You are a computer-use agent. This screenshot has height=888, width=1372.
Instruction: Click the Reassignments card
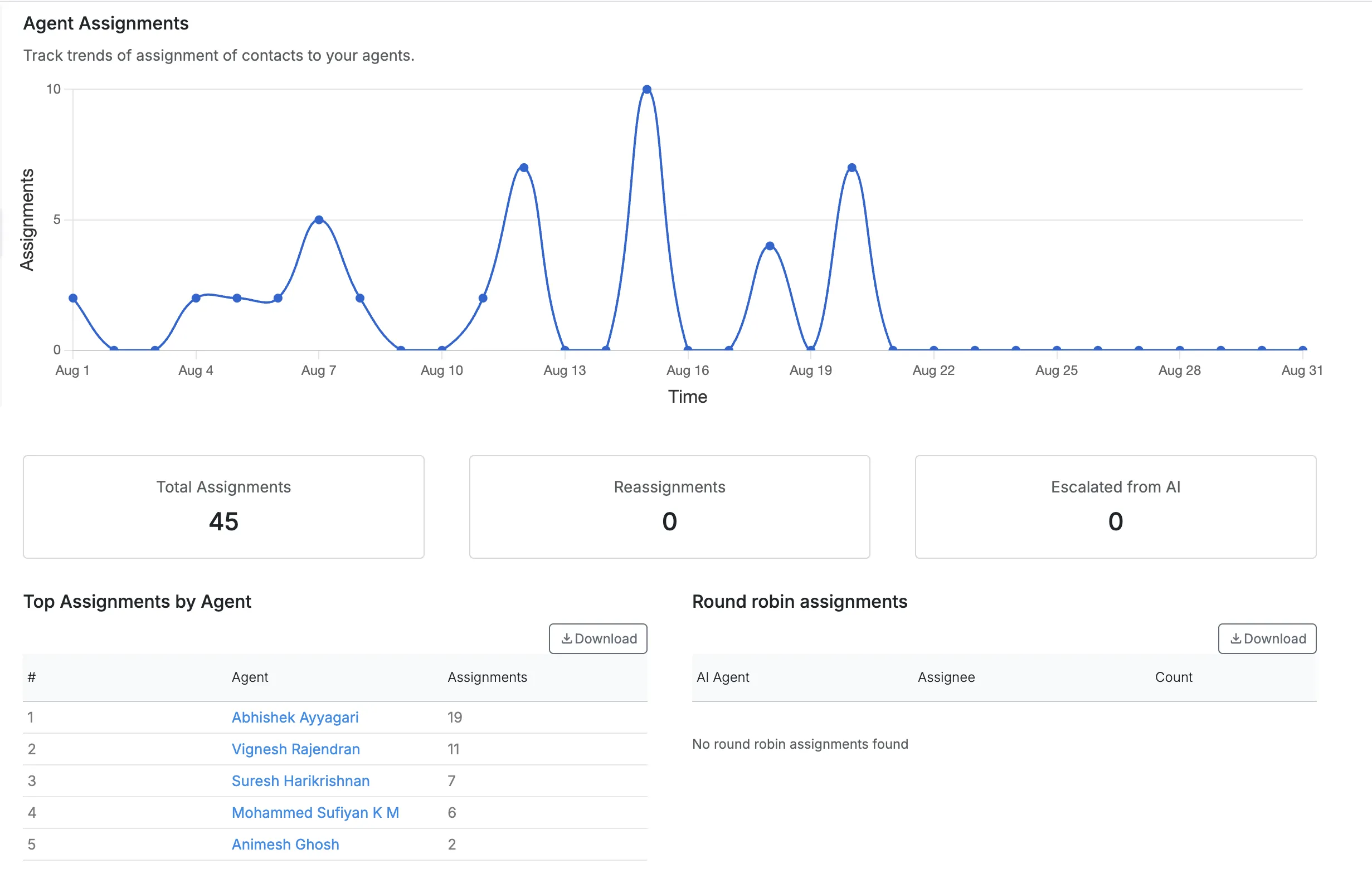pyautogui.click(x=669, y=507)
